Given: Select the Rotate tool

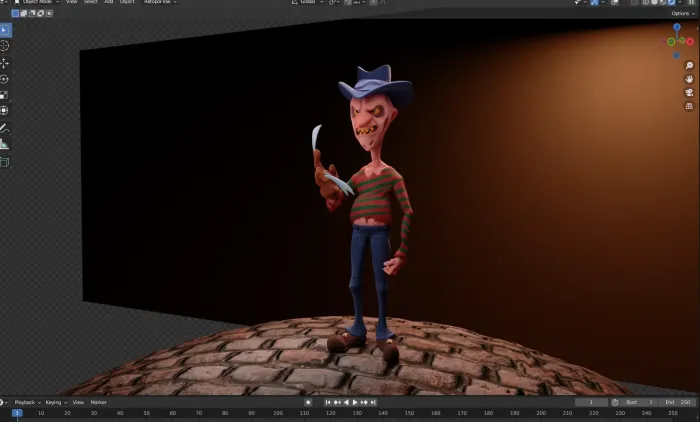Looking at the screenshot, I should click(4, 79).
